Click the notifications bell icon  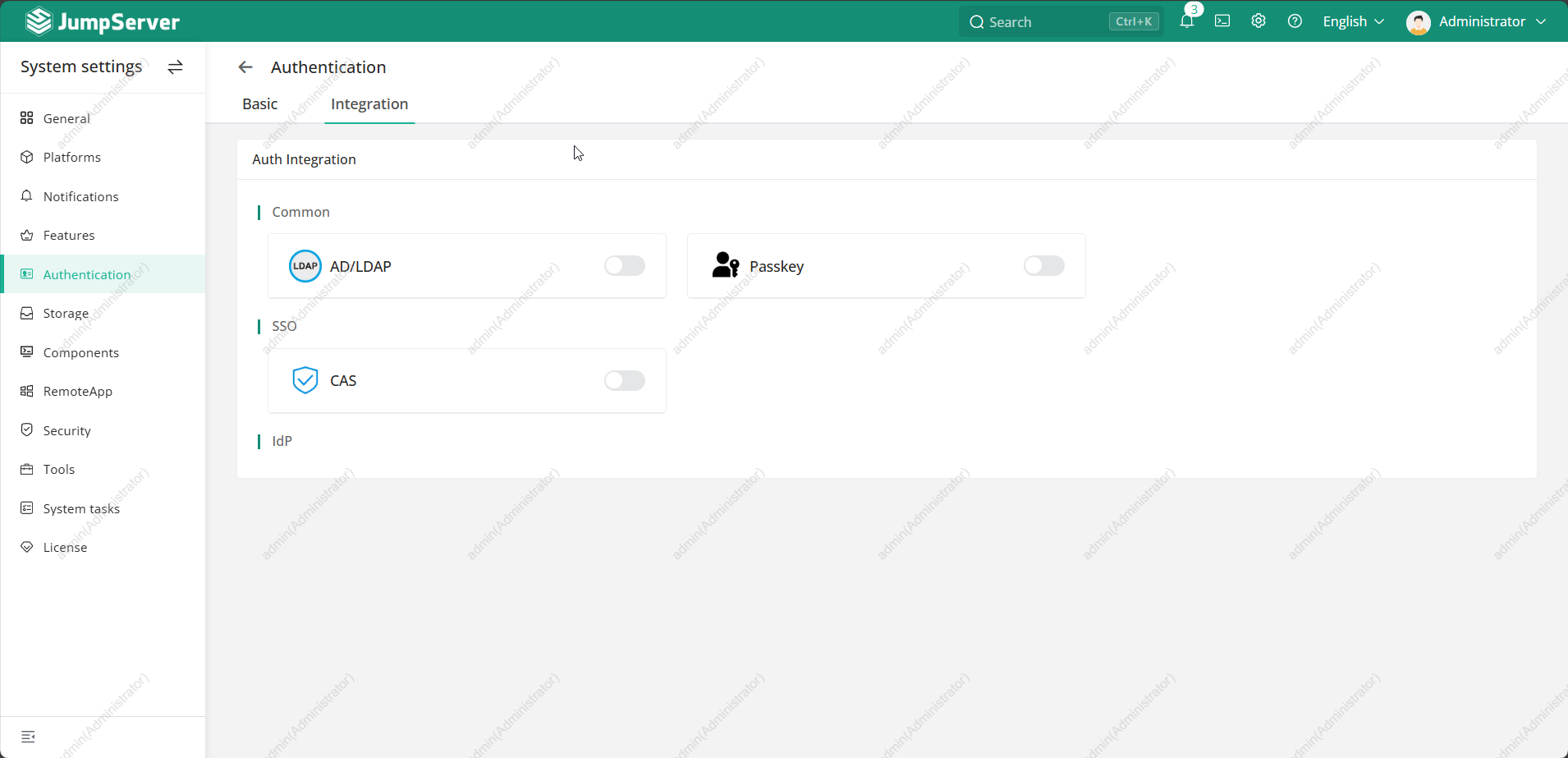[x=1186, y=21]
